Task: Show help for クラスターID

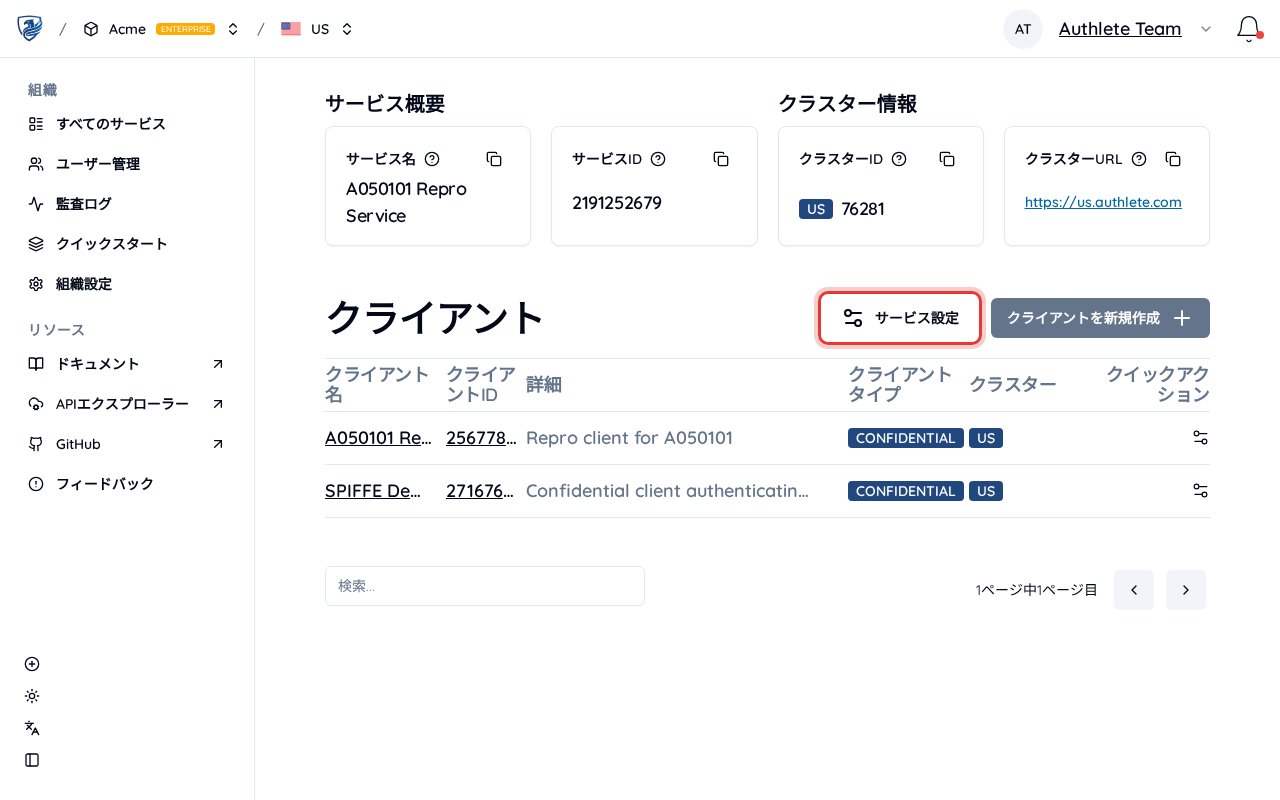Action: click(x=899, y=159)
